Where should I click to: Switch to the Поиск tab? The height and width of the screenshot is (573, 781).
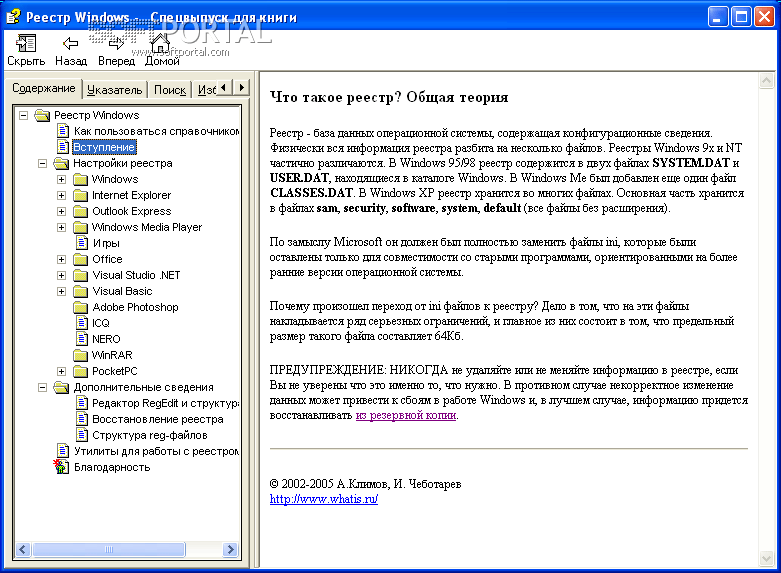[170, 90]
